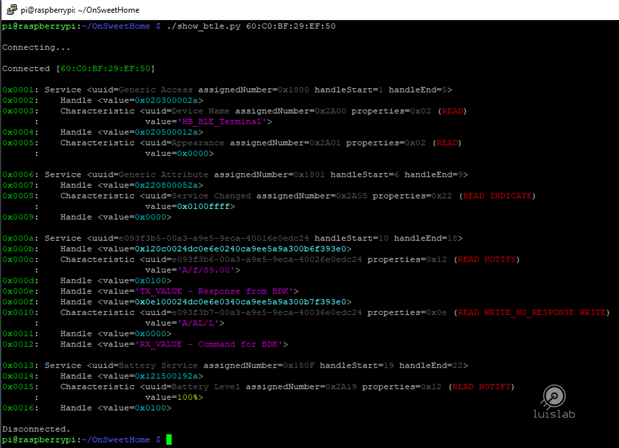Click the long value starting '0x120c0024dc'
The image size is (619, 448).
coord(240,249)
